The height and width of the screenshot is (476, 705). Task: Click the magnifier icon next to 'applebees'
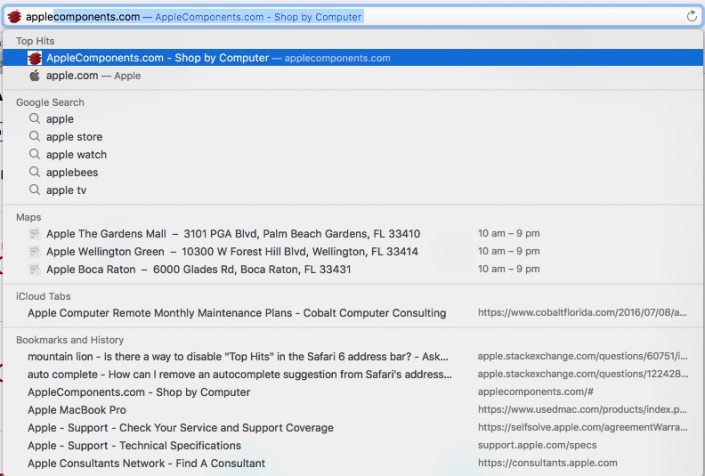pyautogui.click(x=34, y=172)
